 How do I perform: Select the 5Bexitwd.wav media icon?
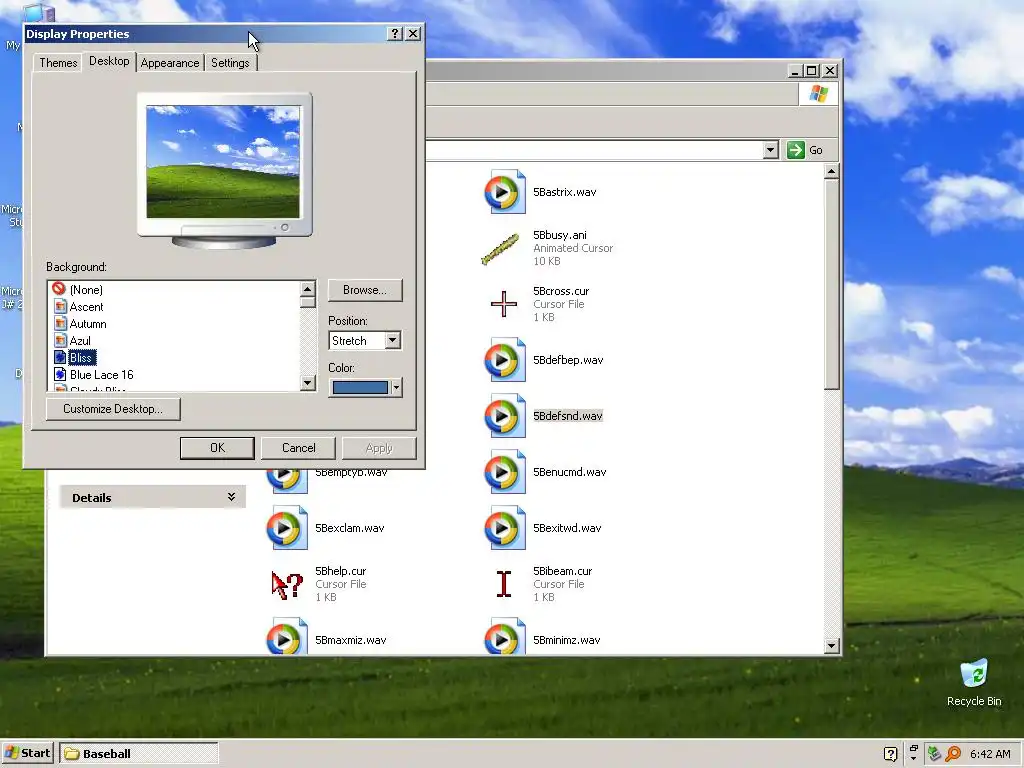point(504,528)
